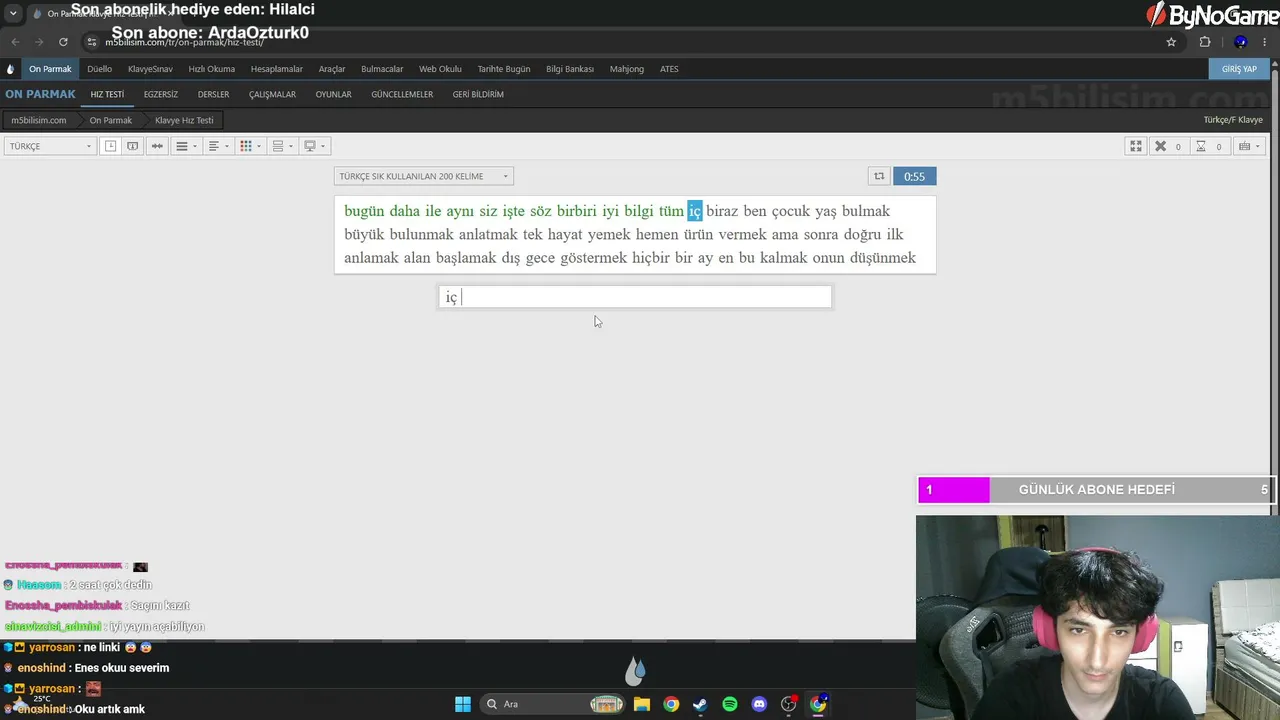Open the Web Okulu menu item

click(x=440, y=69)
